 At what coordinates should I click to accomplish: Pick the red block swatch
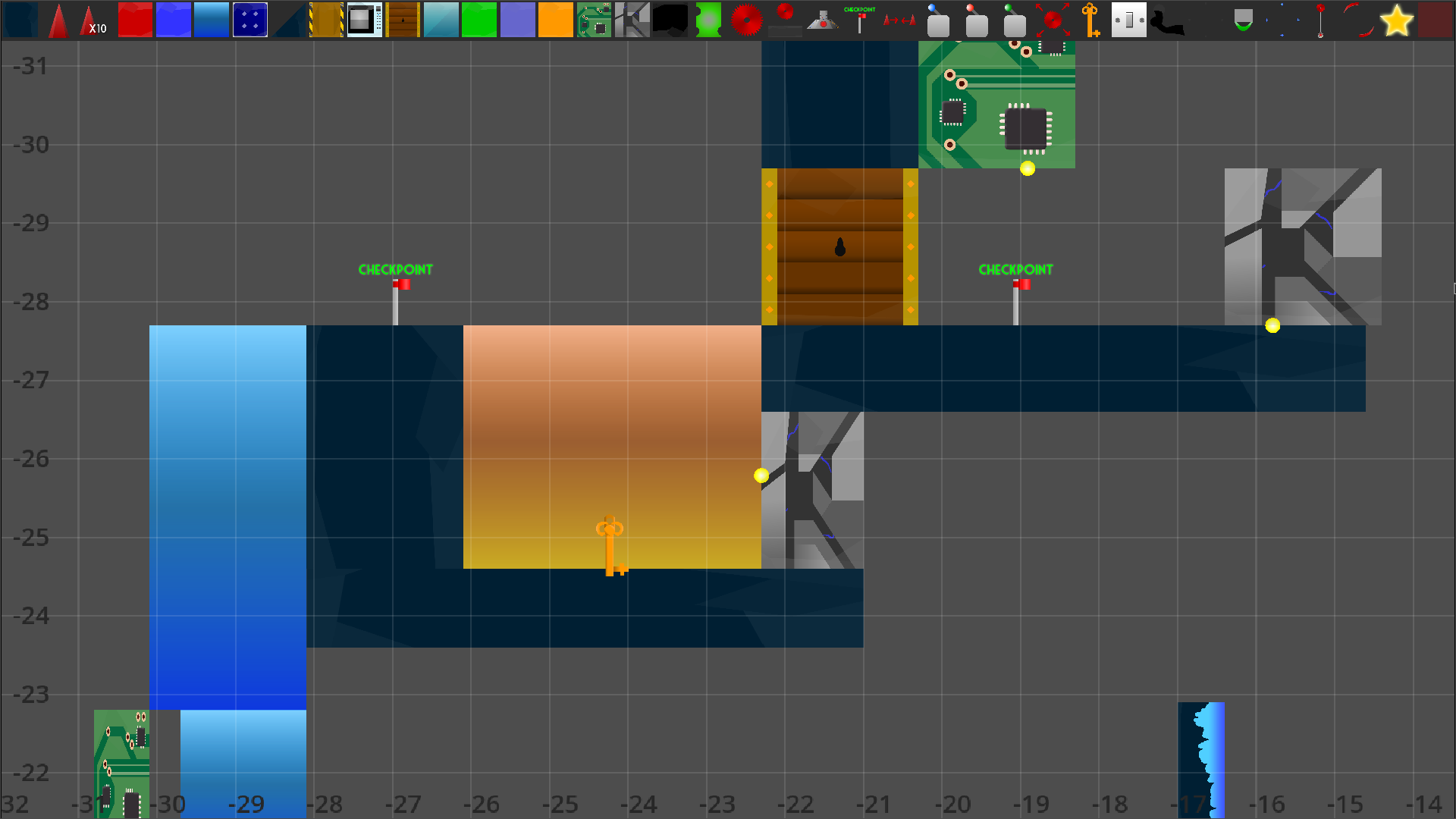(x=135, y=20)
